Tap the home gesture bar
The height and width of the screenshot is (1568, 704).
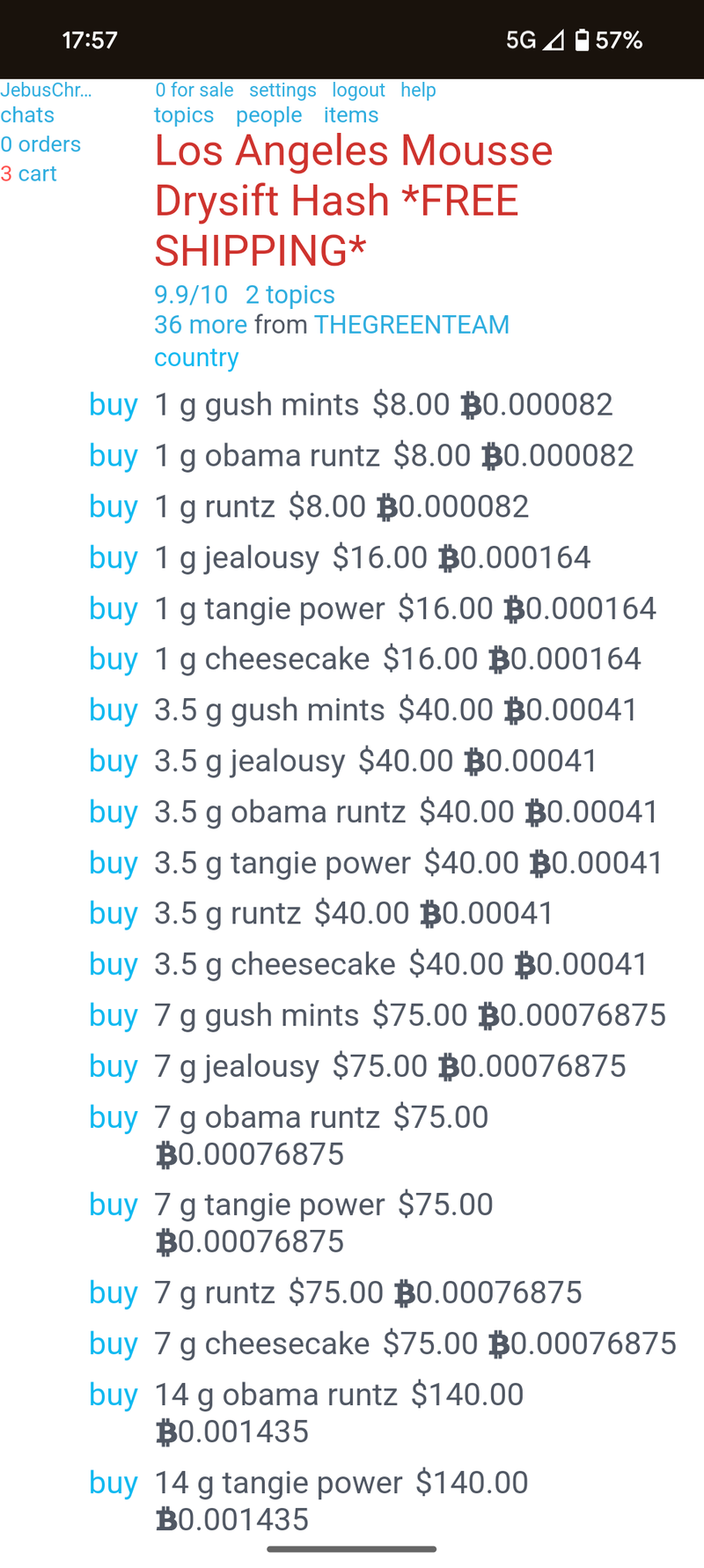coord(352,1549)
